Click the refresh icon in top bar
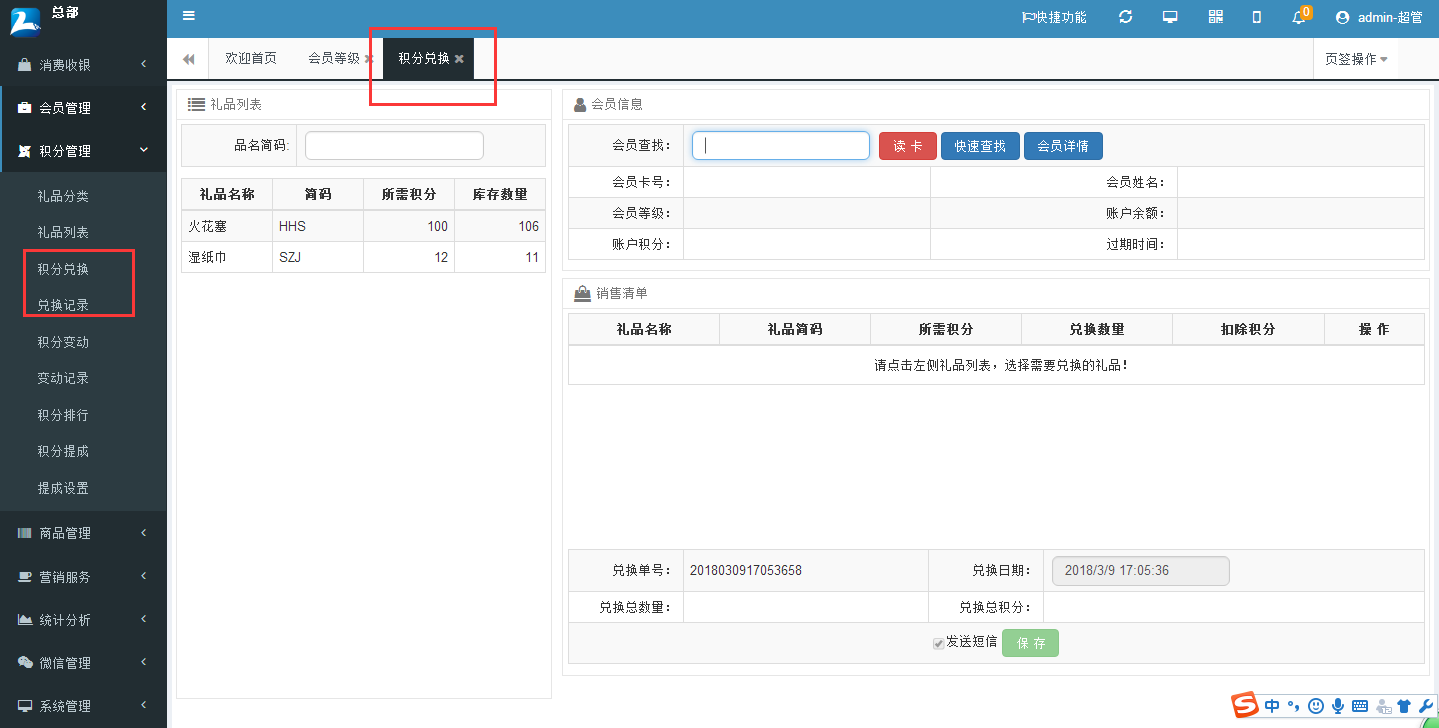Image resolution: width=1439 pixels, height=728 pixels. click(1126, 17)
